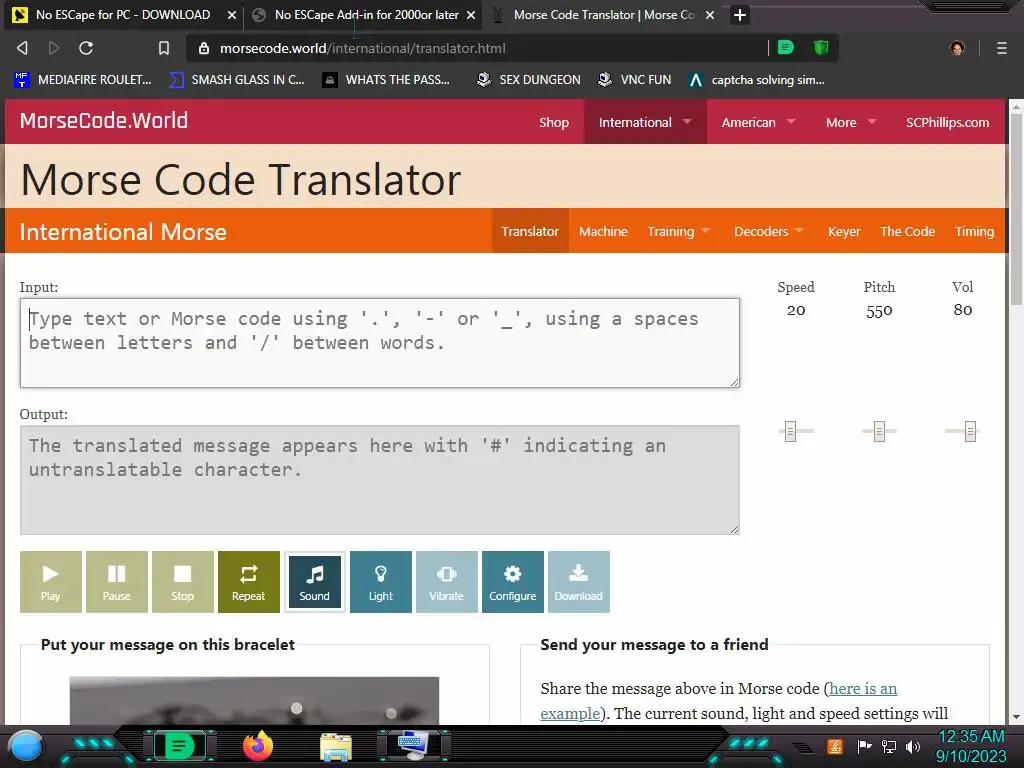Reload the page with the refresh icon
The image size is (1024, 768).
[x=86, y=48]
